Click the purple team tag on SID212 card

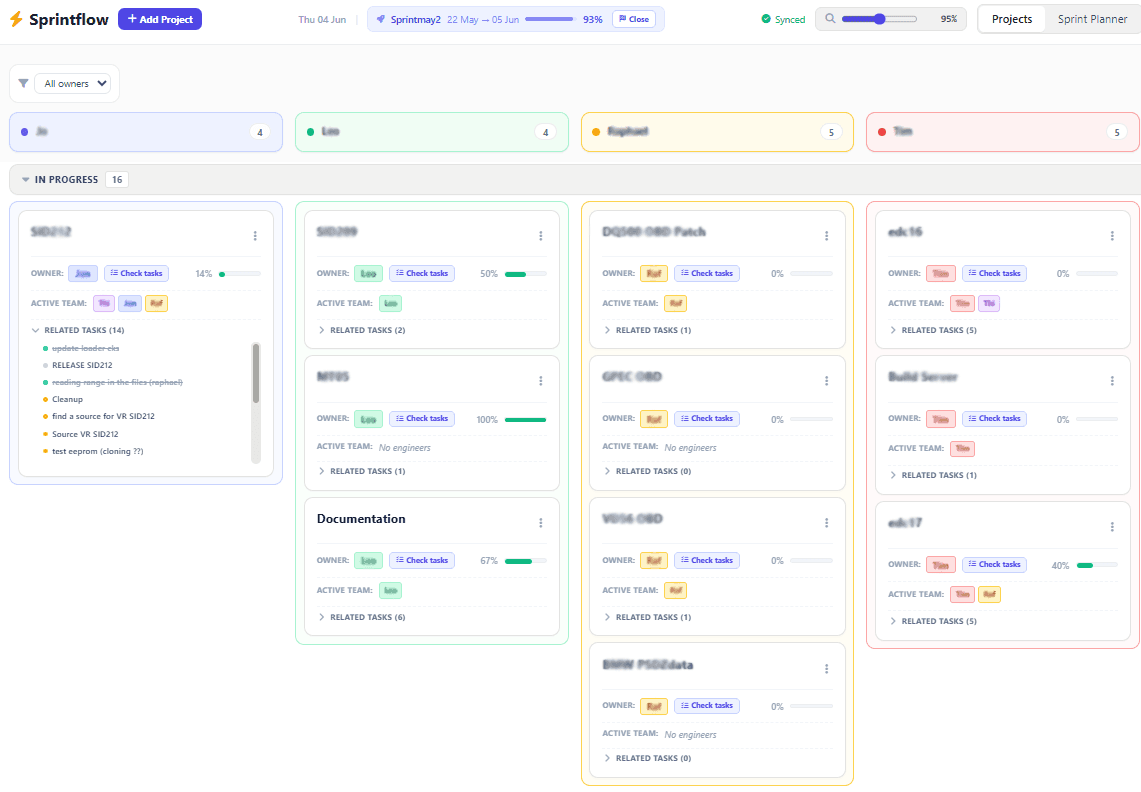pos(104,304)
